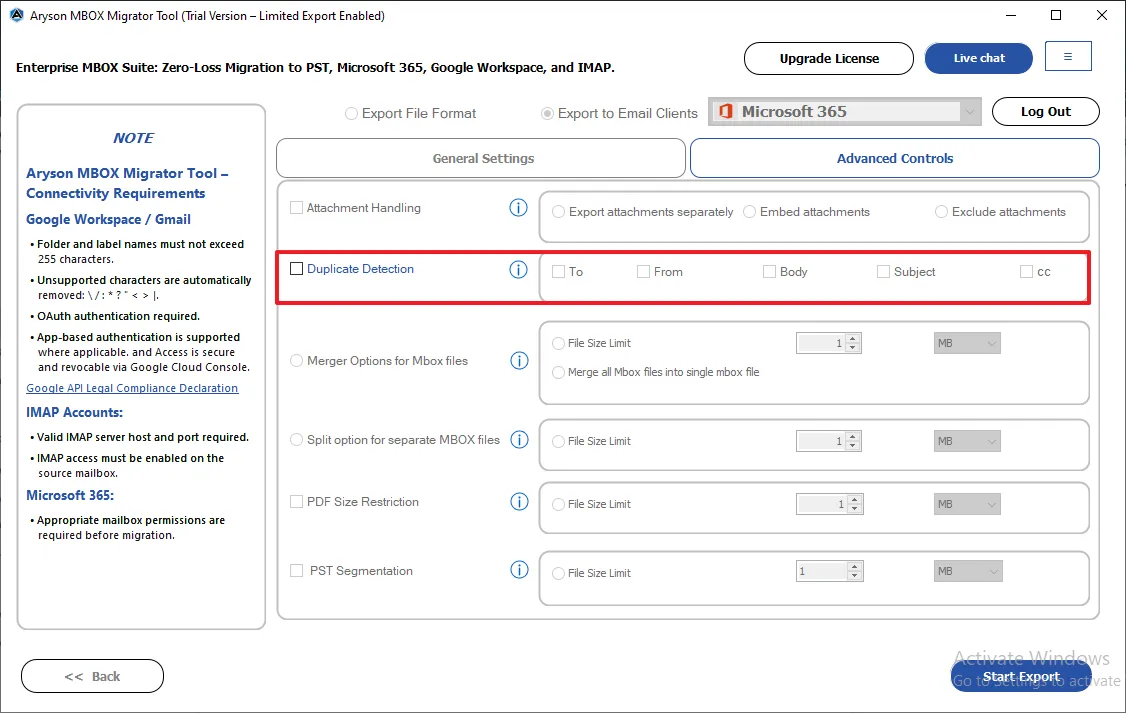This screenshot has width=1126, height=713.
Task: Enable the PST Segmentation checkbox
Action: [296, 570]
